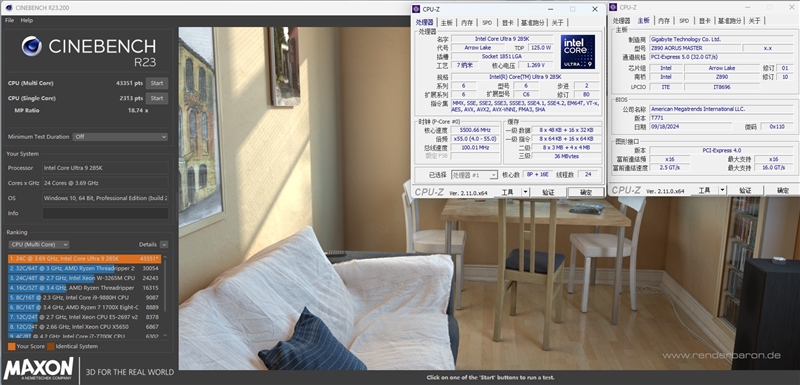Switch to 内存 tab in front CPU-Z window
The image size is (800, 385).
coord(467,22)
